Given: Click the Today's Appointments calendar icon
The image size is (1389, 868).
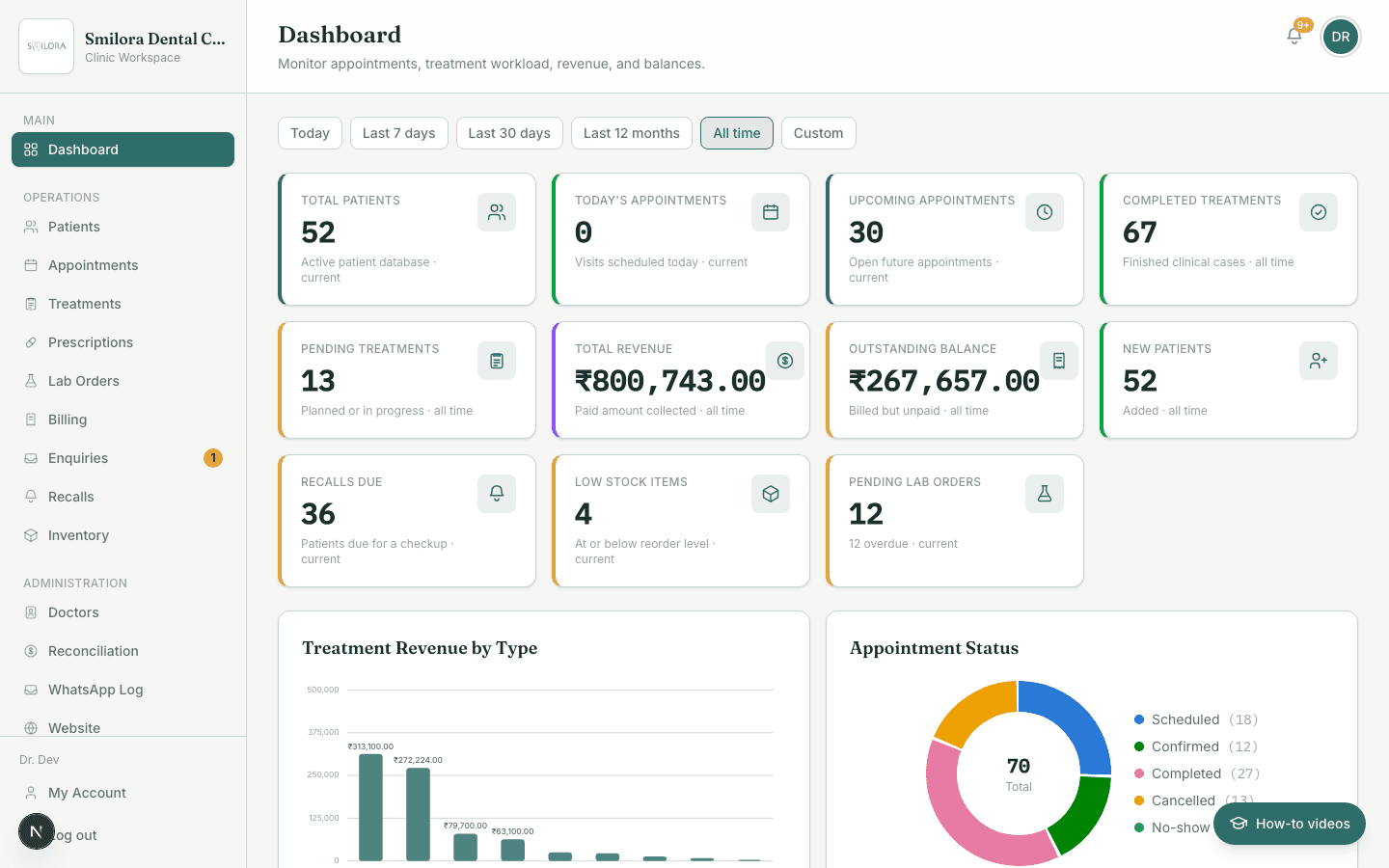Looking at the screenshot, I should coord(771,212).
